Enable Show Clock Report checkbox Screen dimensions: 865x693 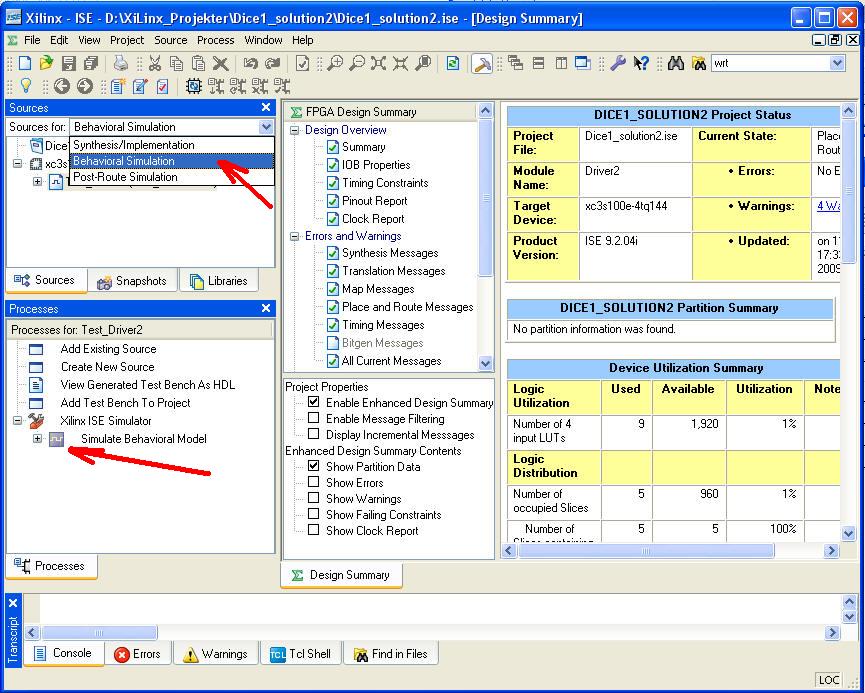pyautogui.click(x=313, y=530)
